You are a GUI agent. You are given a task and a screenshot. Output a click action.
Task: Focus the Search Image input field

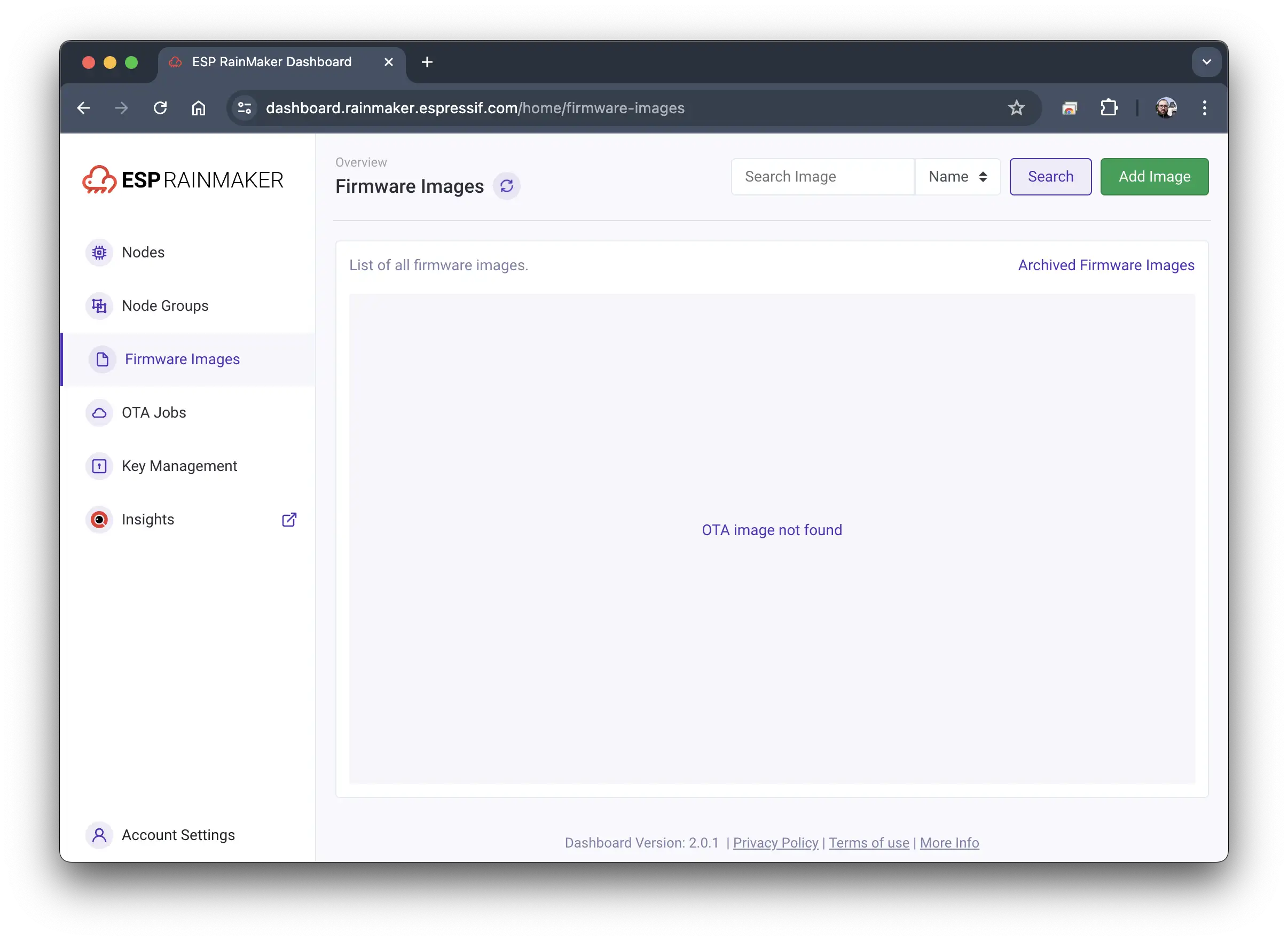pos(822,177)
